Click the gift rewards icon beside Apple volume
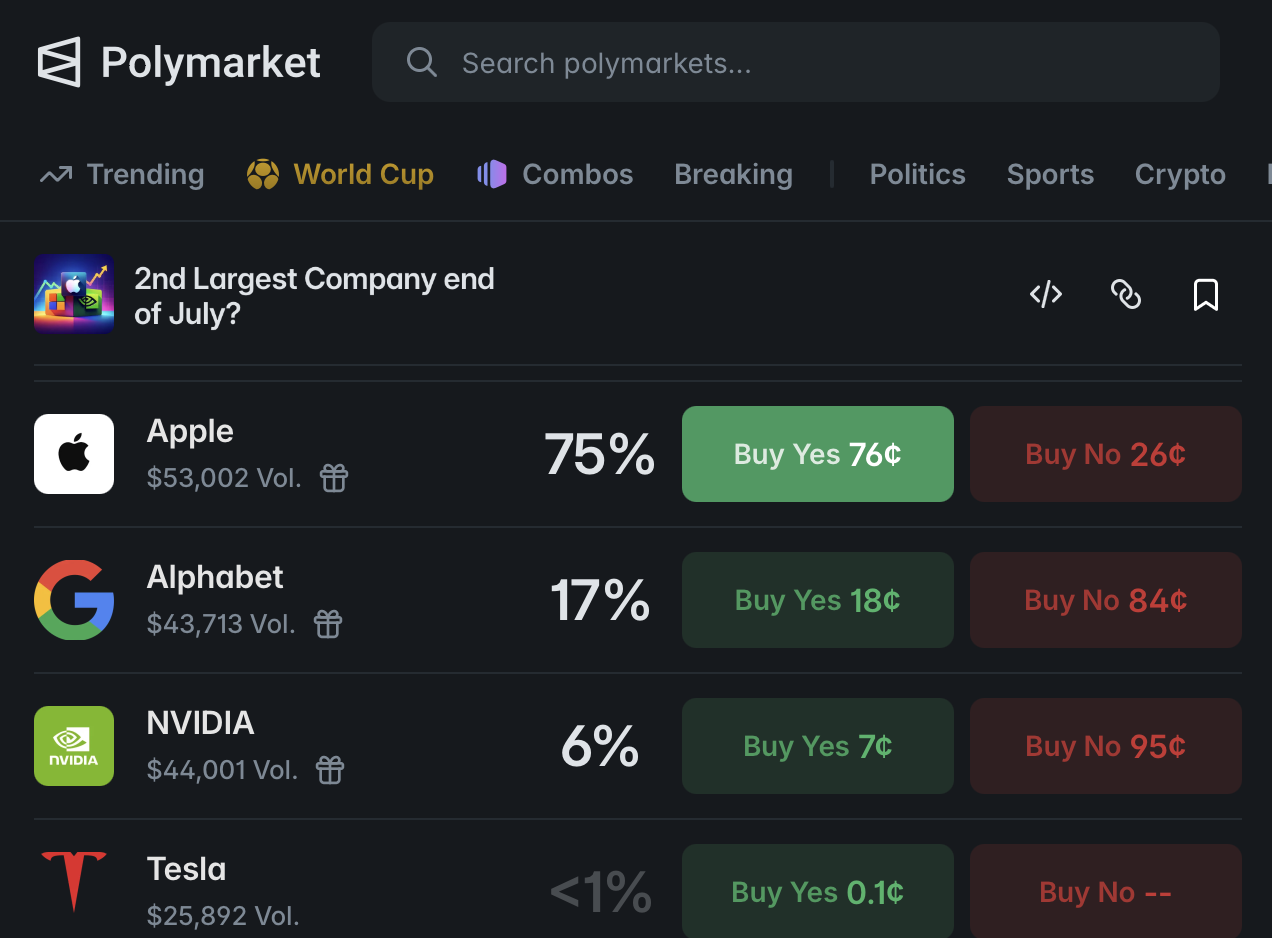Image resolution: width=1272 pixels, height=938 pixels. pyautogui.click(x=334, y=478)
